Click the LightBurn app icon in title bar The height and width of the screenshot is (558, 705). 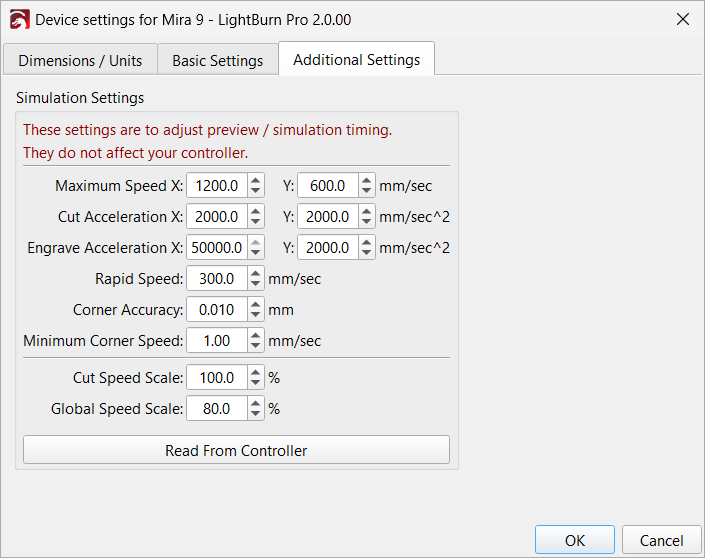click(19, 19)
